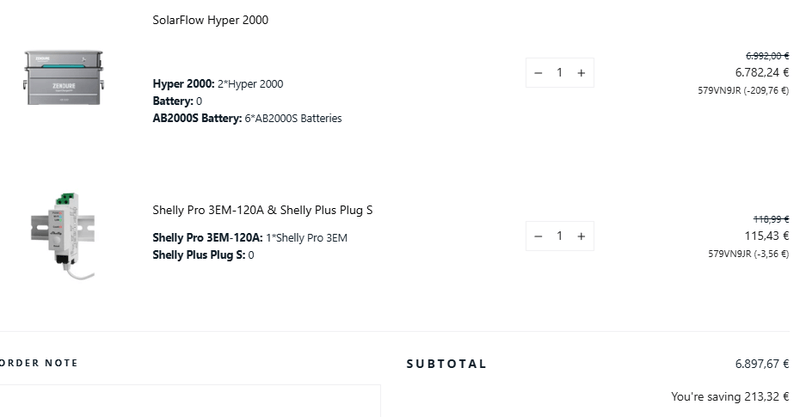Click the AB2000S Battery option line
Viewport: 800px width, 417px height.
pyautogui.click(x=247, y=118)
